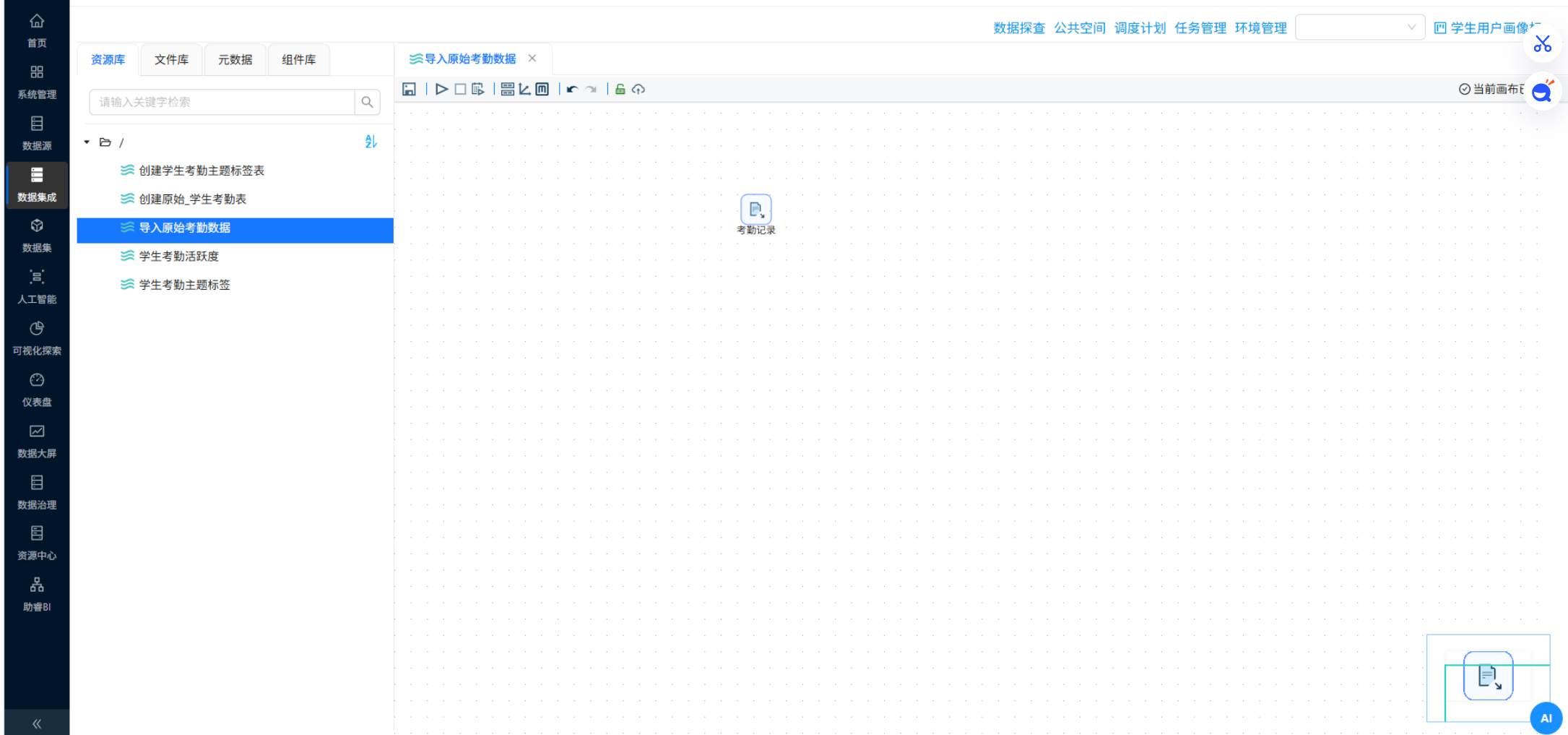Undo the last canvas action

point(572,89)
